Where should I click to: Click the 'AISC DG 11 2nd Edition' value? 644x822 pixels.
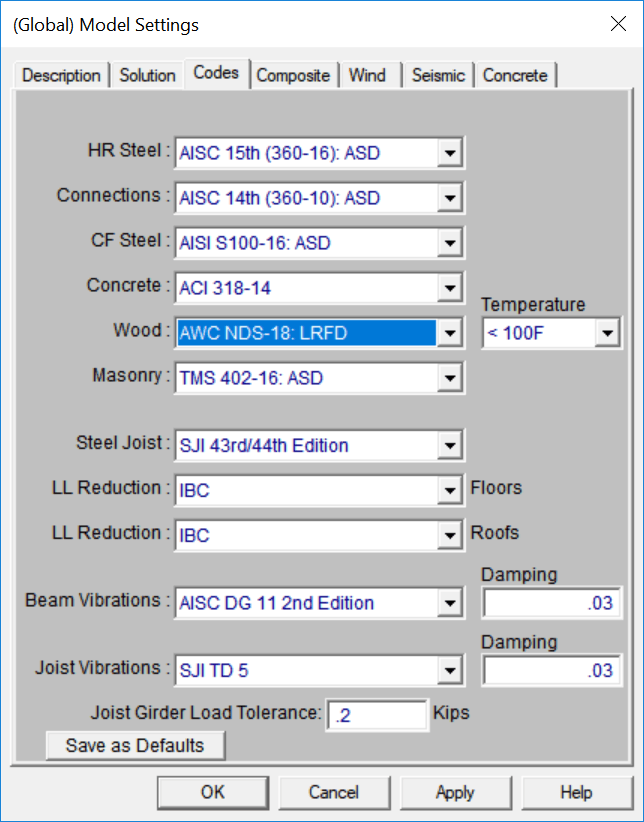(276, 603)
